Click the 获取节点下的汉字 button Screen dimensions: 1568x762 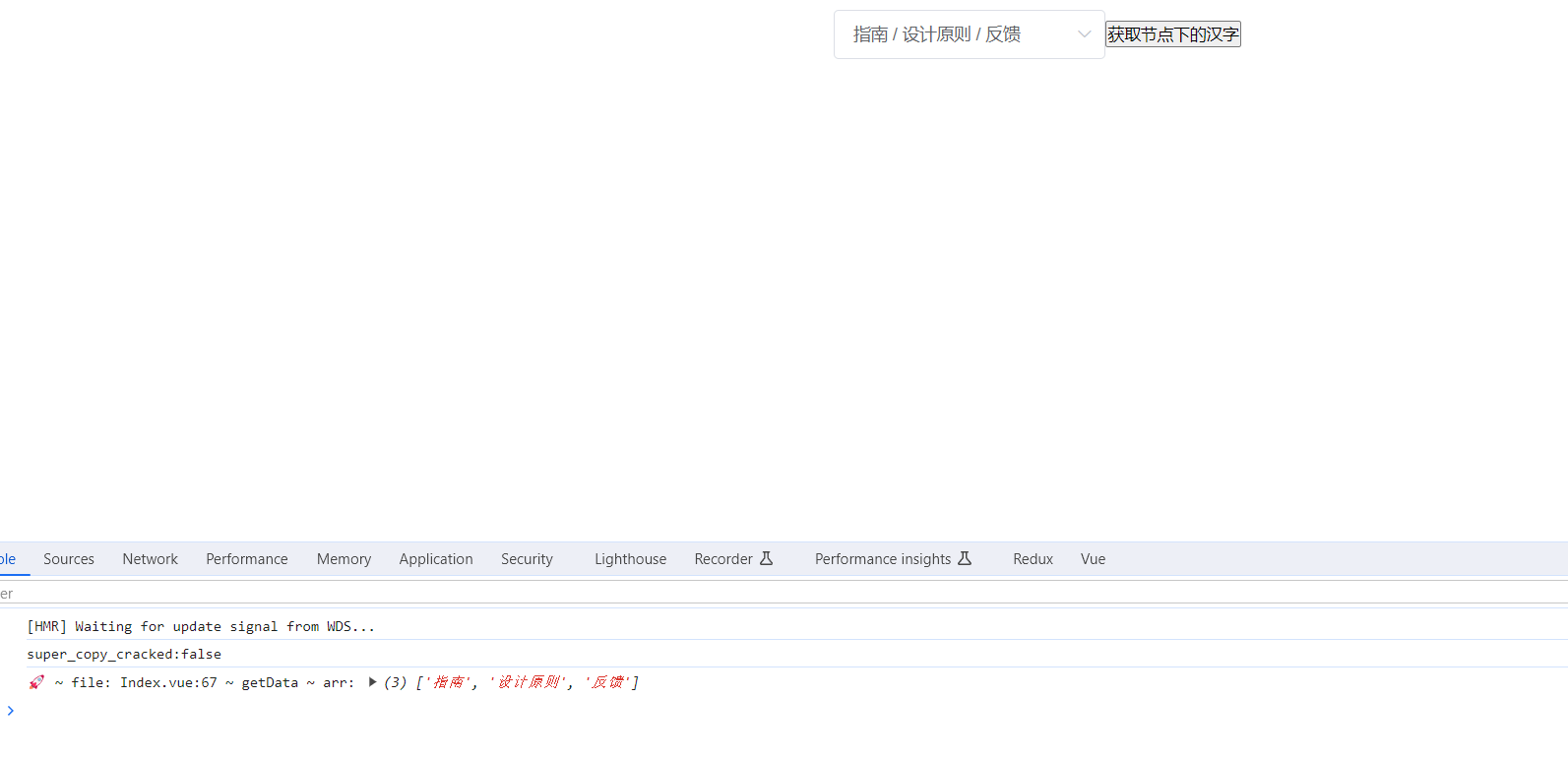(x=1172, y=34)
